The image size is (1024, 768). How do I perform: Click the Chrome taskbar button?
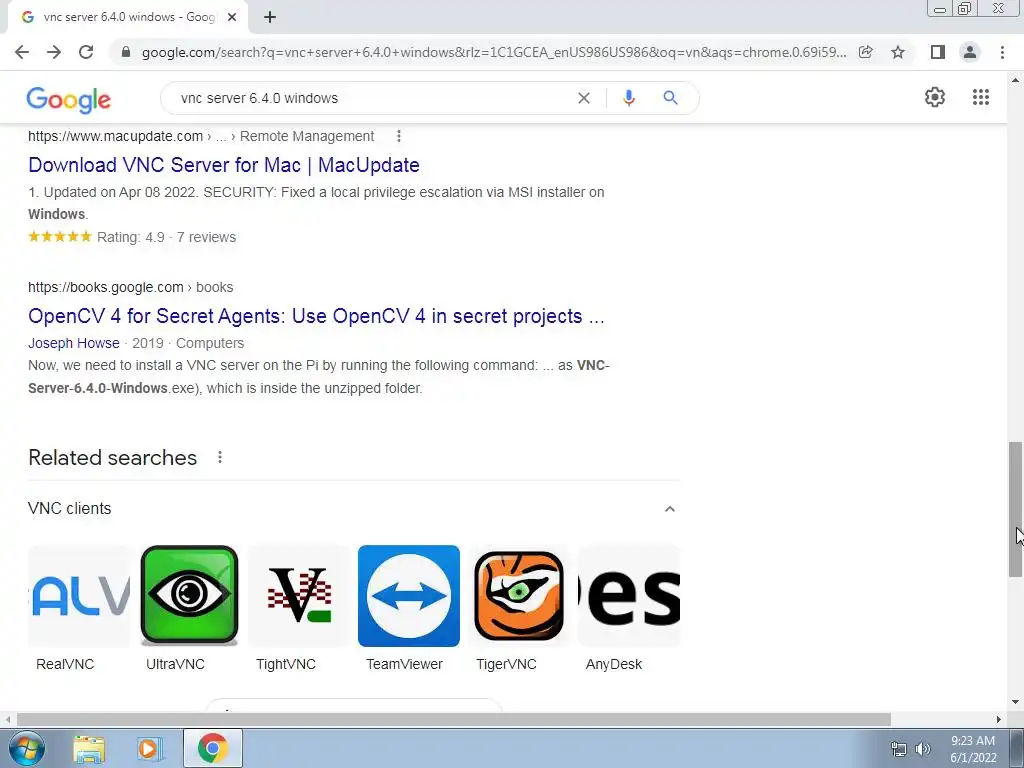[x=213, y=748]
